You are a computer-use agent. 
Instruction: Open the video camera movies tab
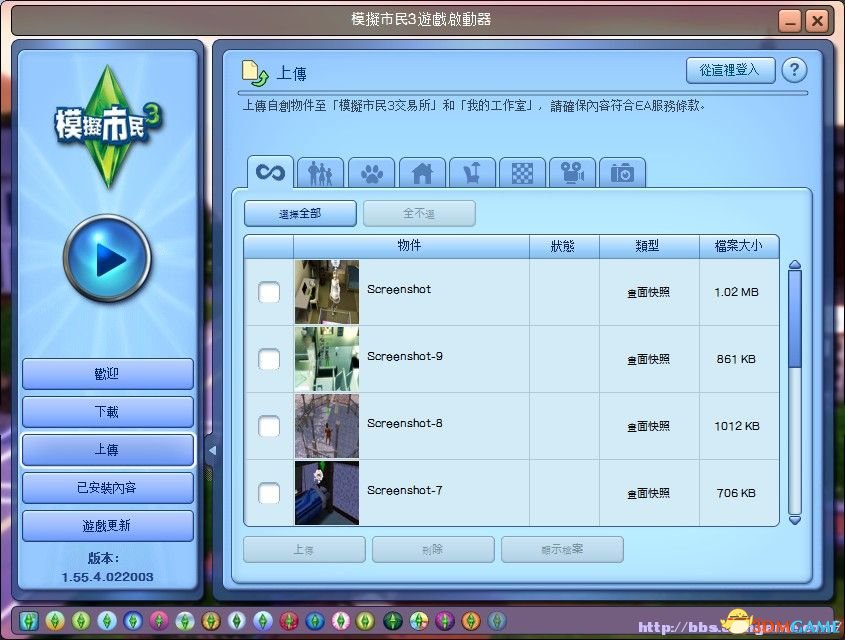572,173
